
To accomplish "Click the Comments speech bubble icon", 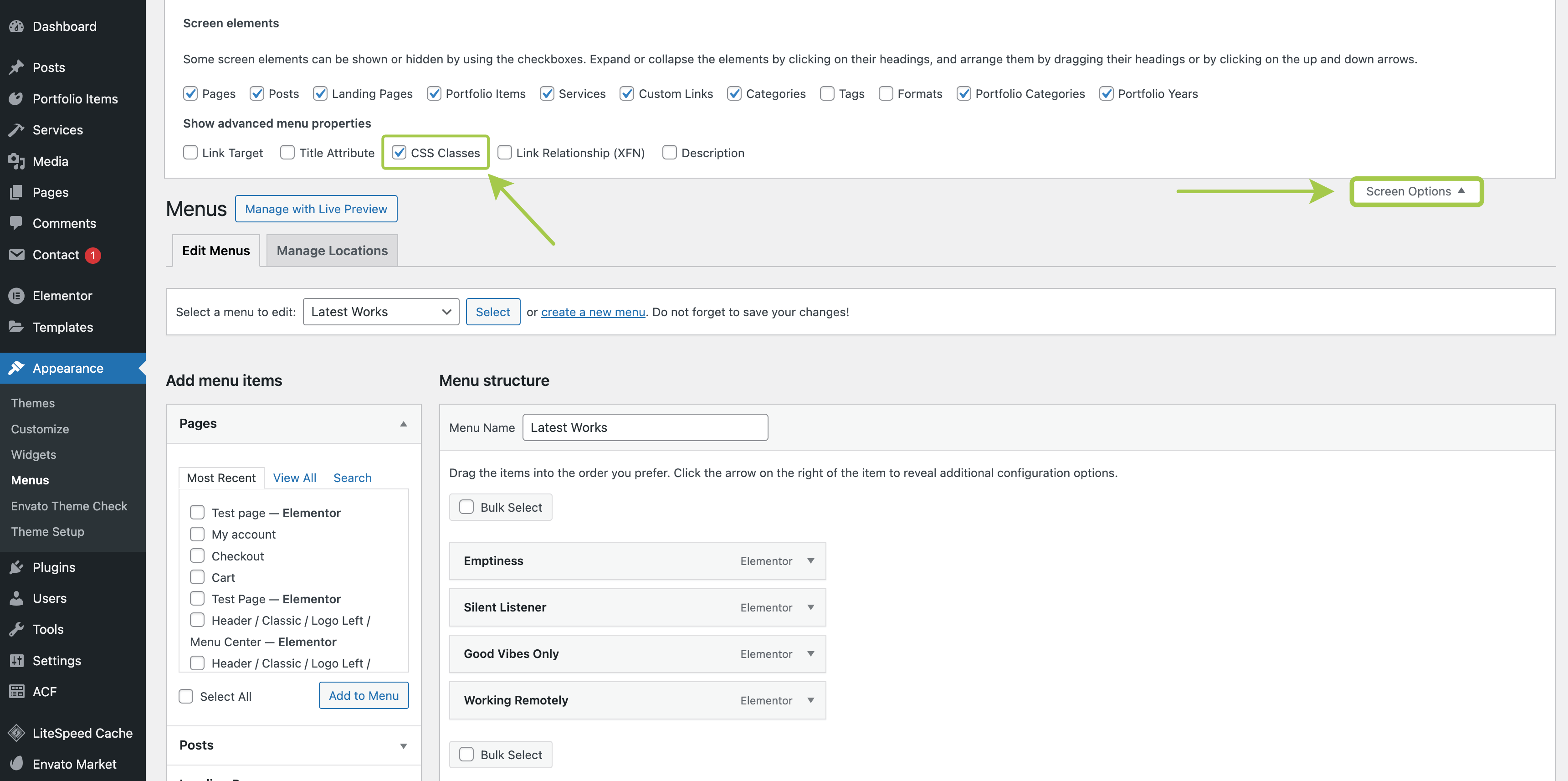I will [16, 223].
